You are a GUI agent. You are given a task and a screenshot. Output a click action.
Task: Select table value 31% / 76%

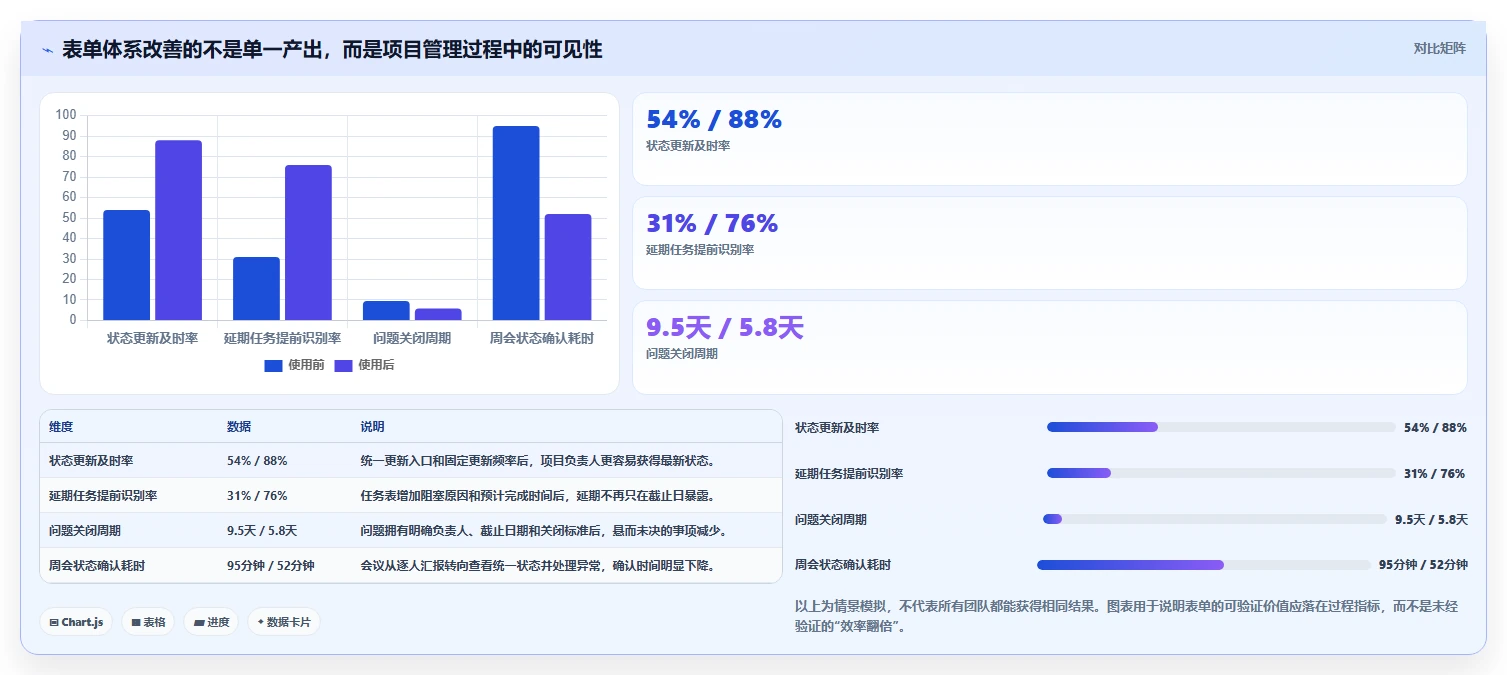[x=257, y=496]
